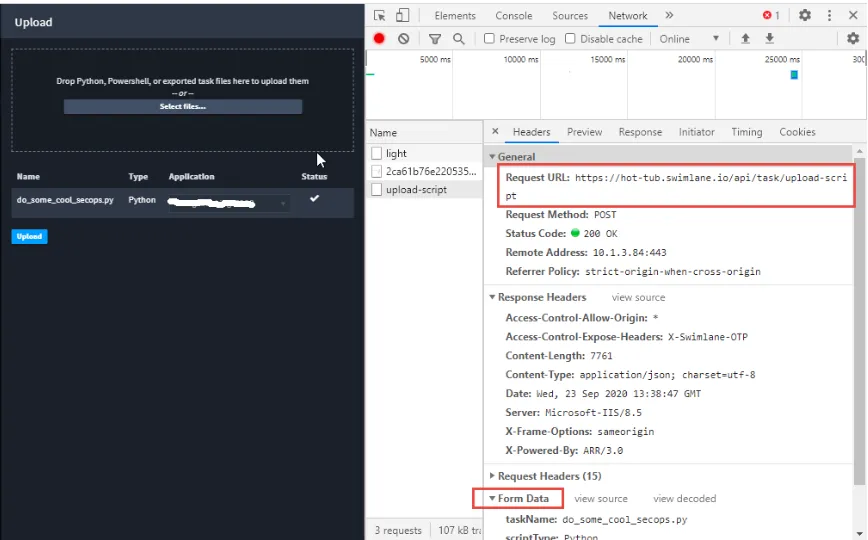Click view decoded next to Form Data

[x=684, y=498]
